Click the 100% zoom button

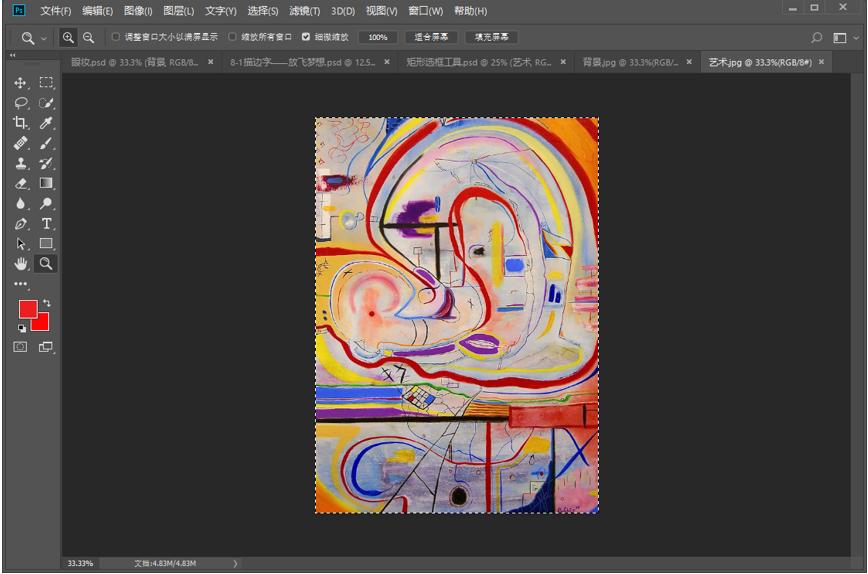378,37
